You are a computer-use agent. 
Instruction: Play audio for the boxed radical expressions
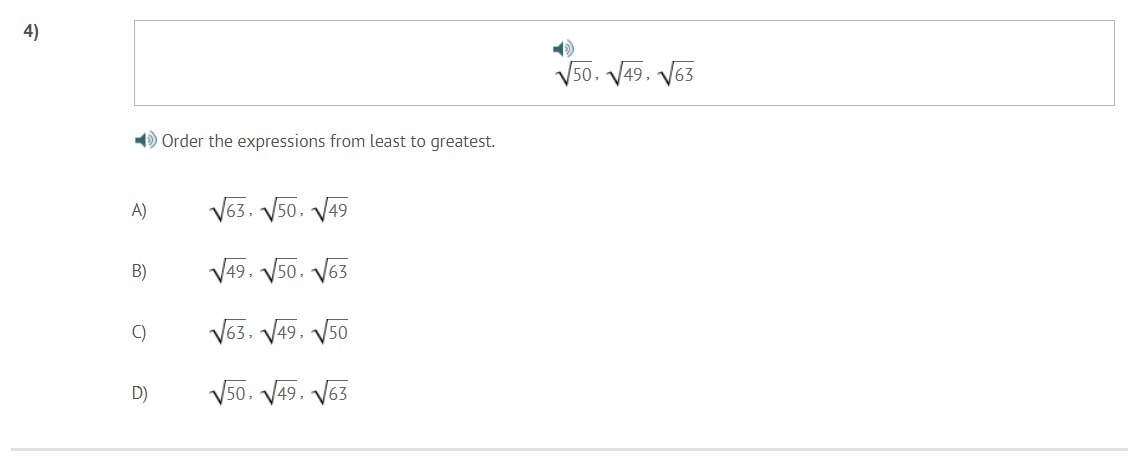pyautogui.click(x=563, y=49)
